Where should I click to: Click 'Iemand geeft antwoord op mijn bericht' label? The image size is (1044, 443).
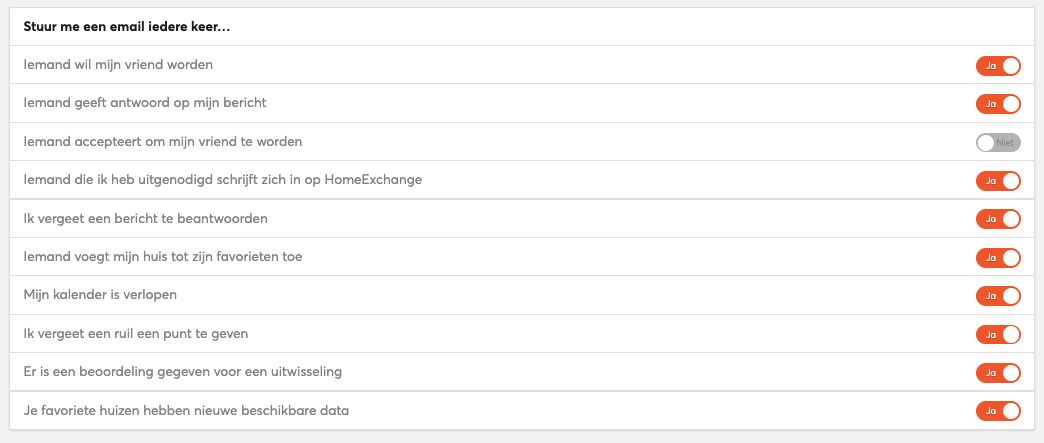(145, 103)
